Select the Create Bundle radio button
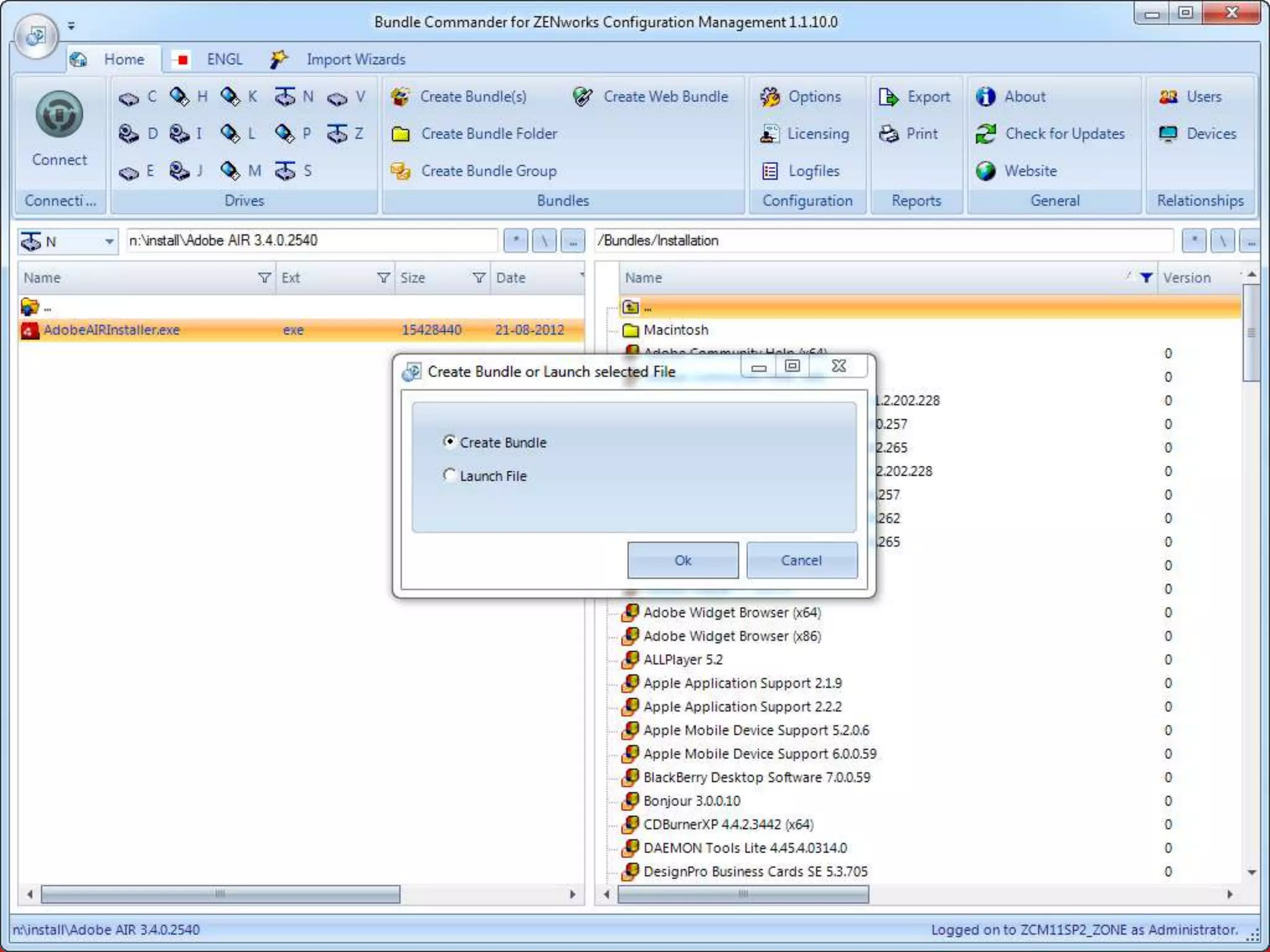The height and width of the screenshot is (952, 1270). 450,441
